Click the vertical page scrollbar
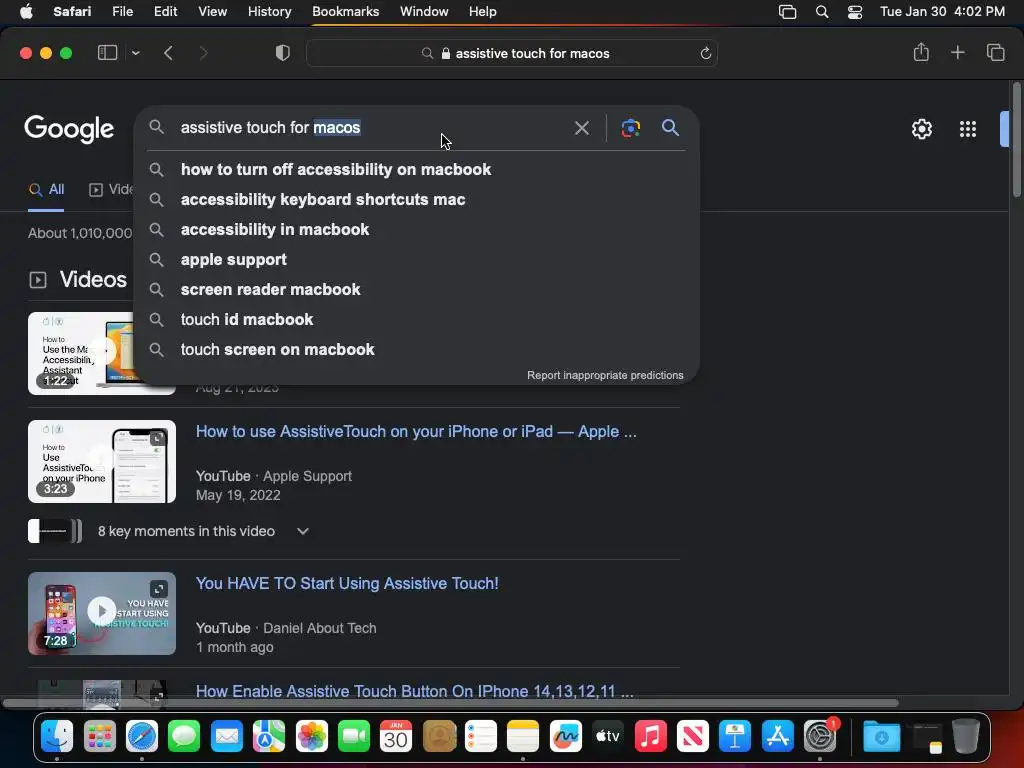 [1017, 140]
